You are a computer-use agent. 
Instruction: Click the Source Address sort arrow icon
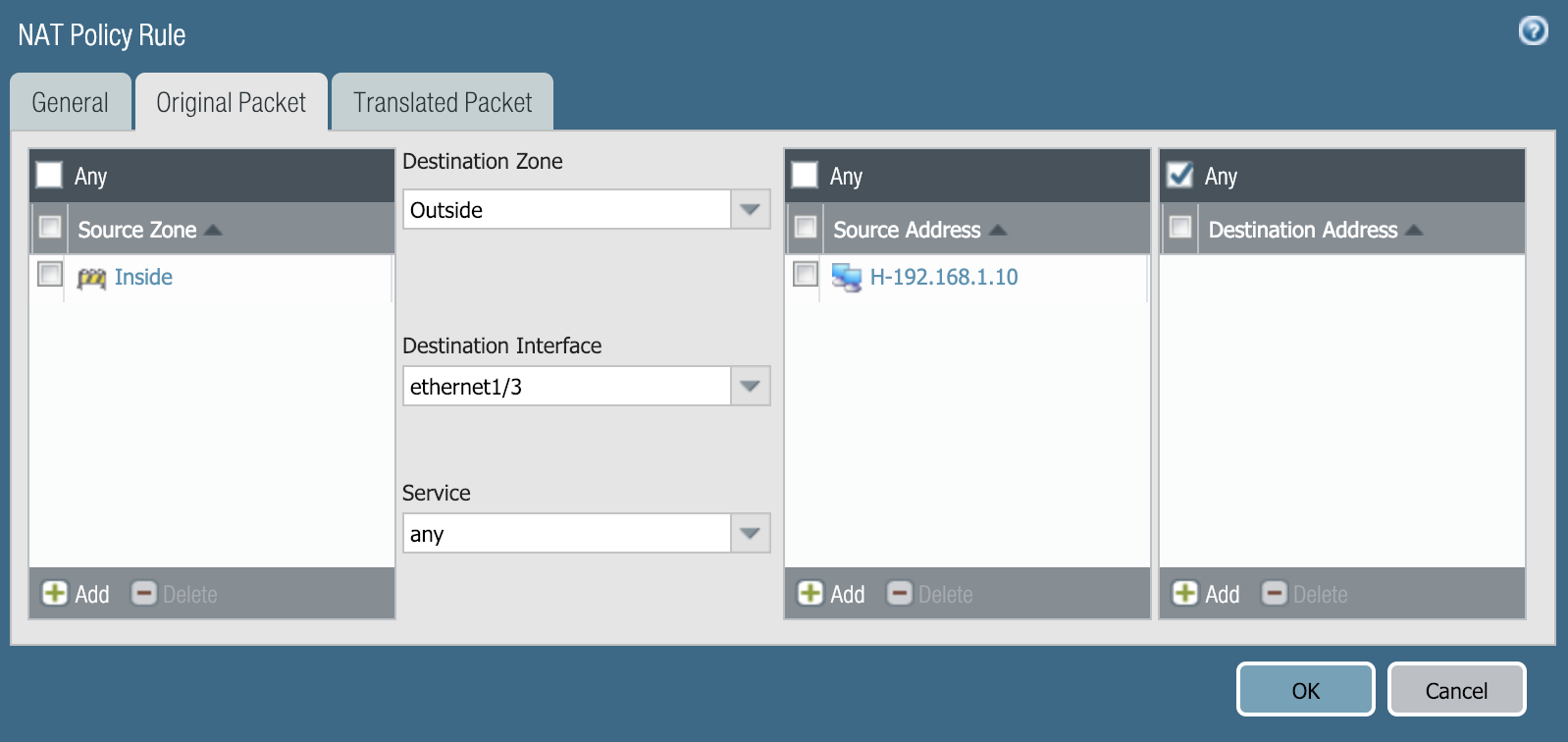pos(998,231)
